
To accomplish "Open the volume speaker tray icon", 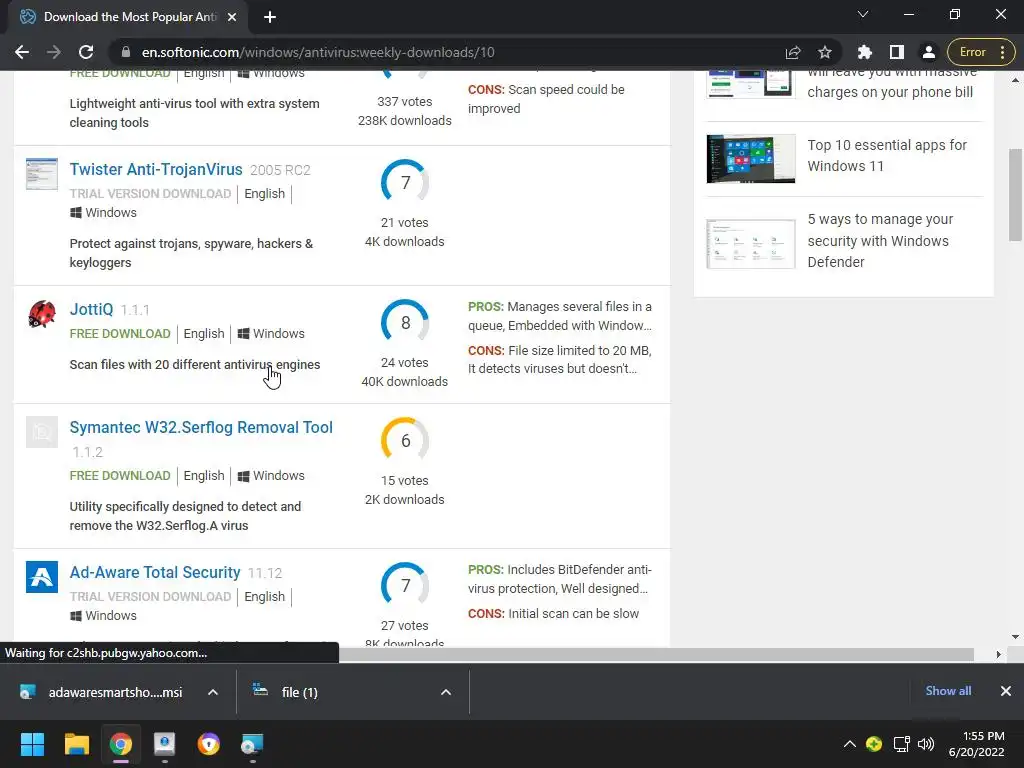I will pyautogui.click(x=926, y=744).
